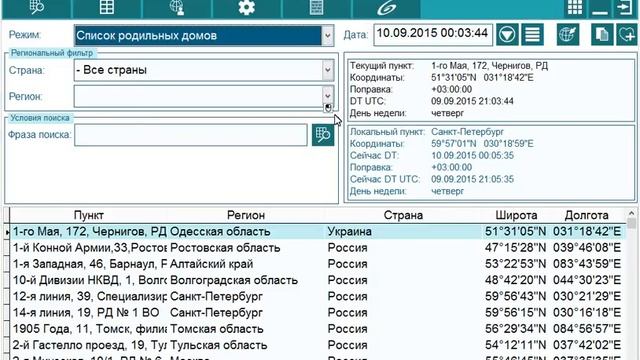Open the calculator tab in top toolbar
The height and width of the screenshot is (360, 640).
(317, 8)
